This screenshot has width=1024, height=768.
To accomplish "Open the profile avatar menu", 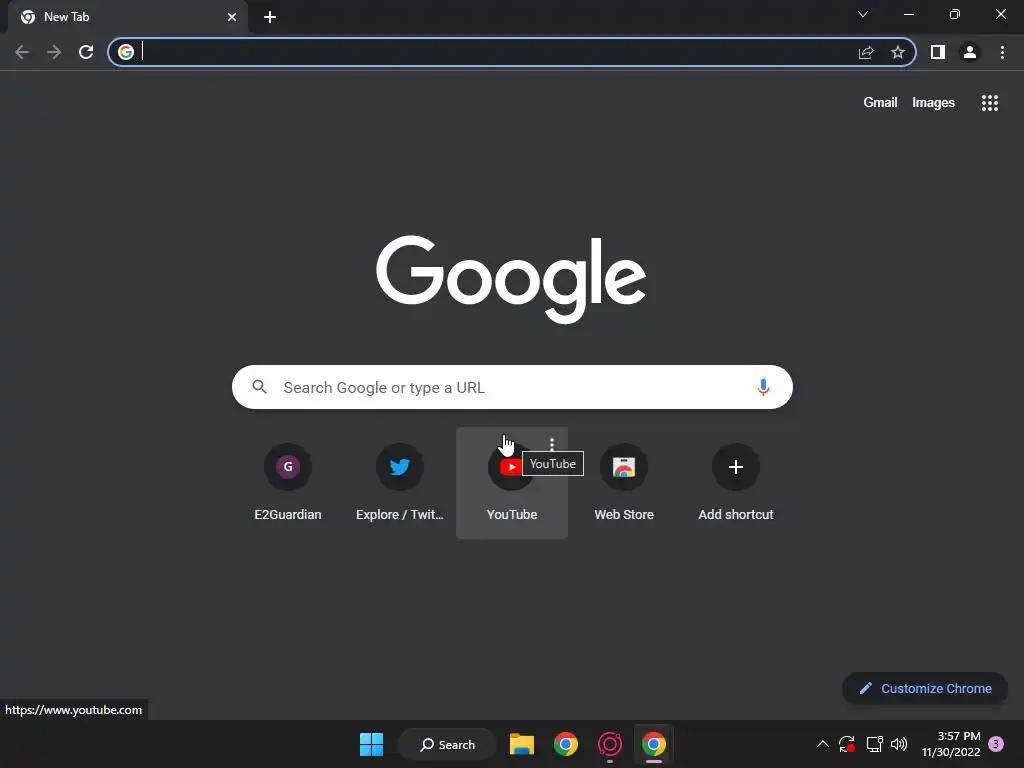I will pyautogui.click(x=970, y=52).
